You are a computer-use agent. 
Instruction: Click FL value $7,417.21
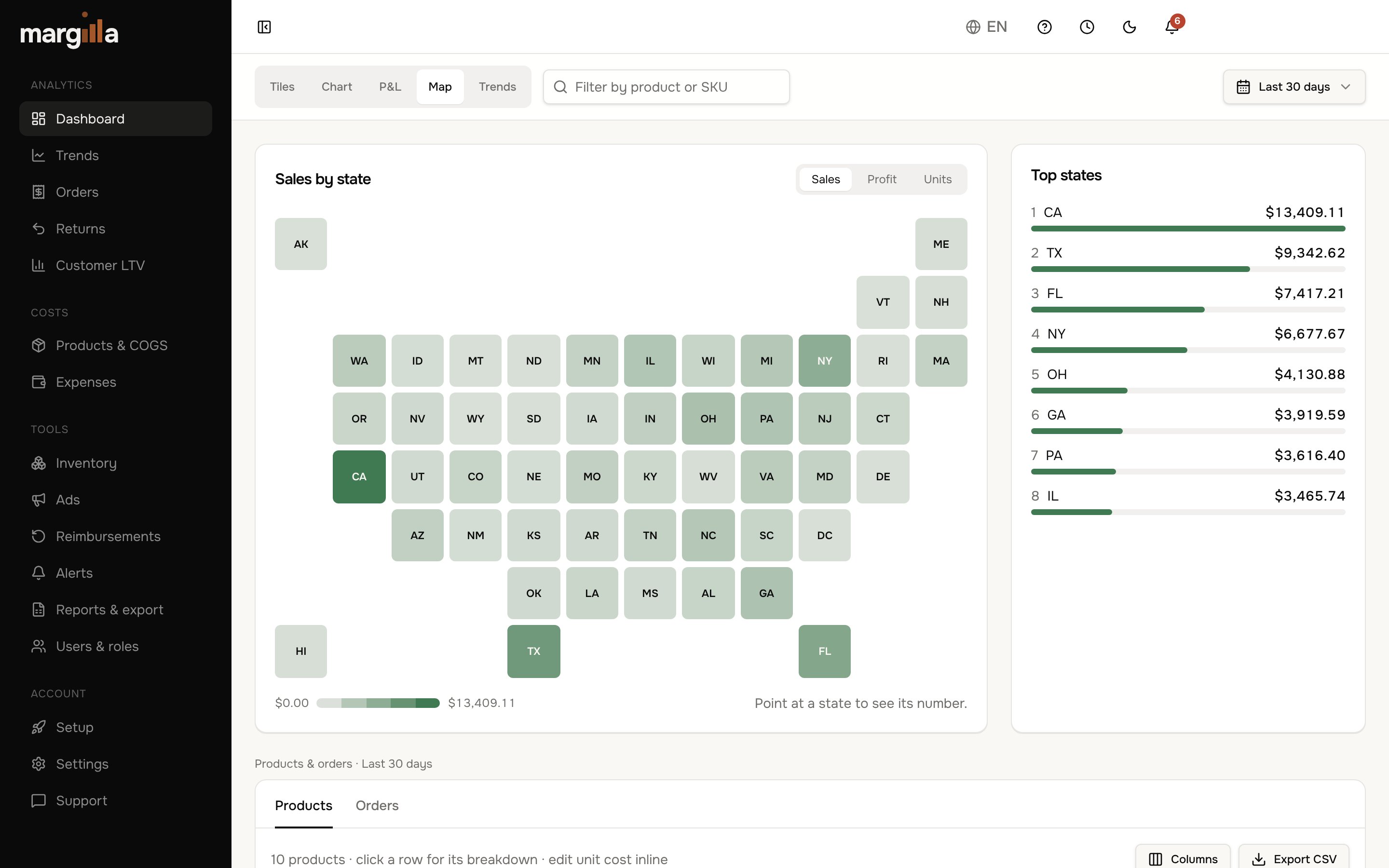pos(1309,293)
